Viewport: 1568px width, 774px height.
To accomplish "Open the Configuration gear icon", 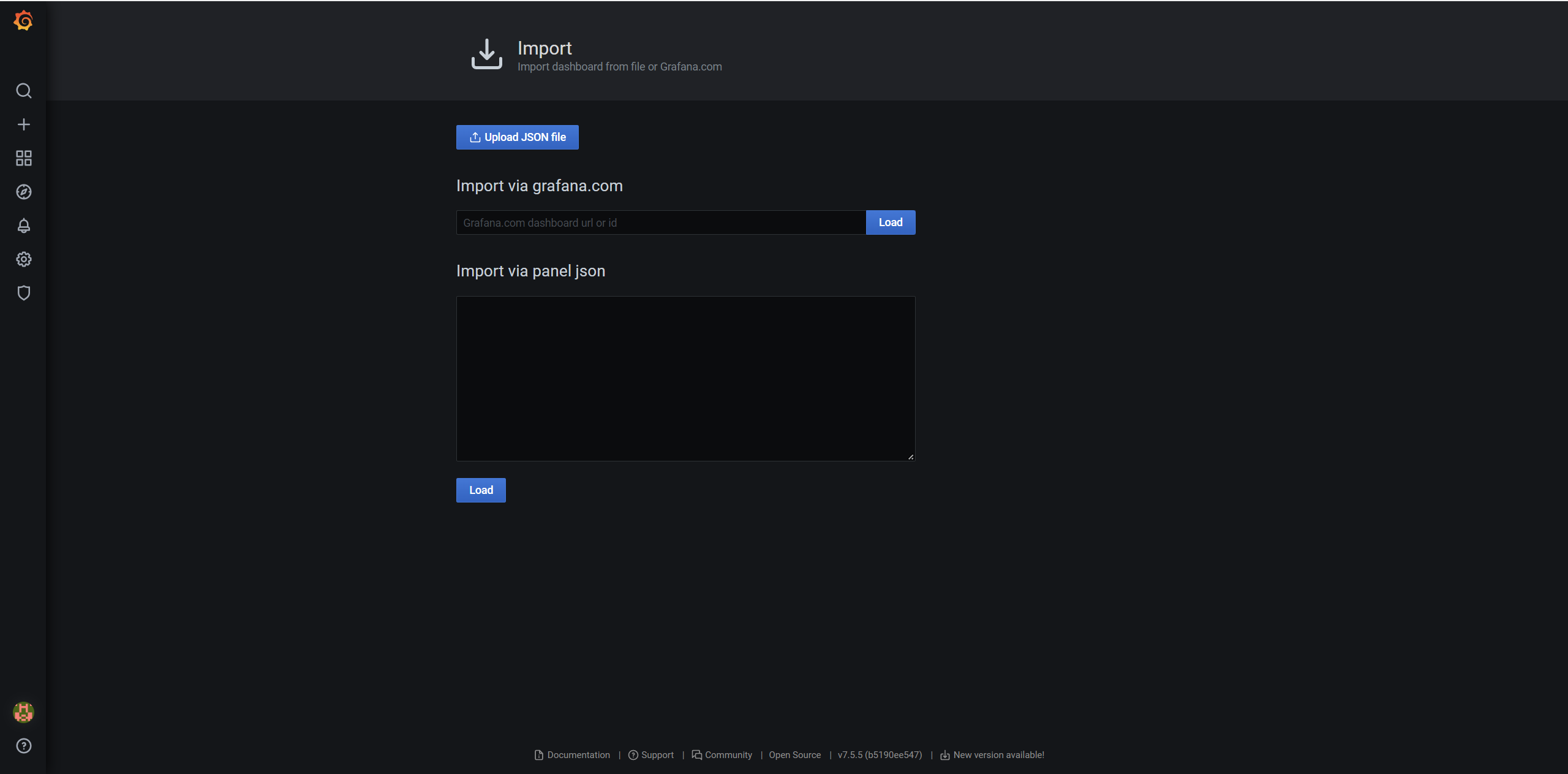I will tap(23, 259).
